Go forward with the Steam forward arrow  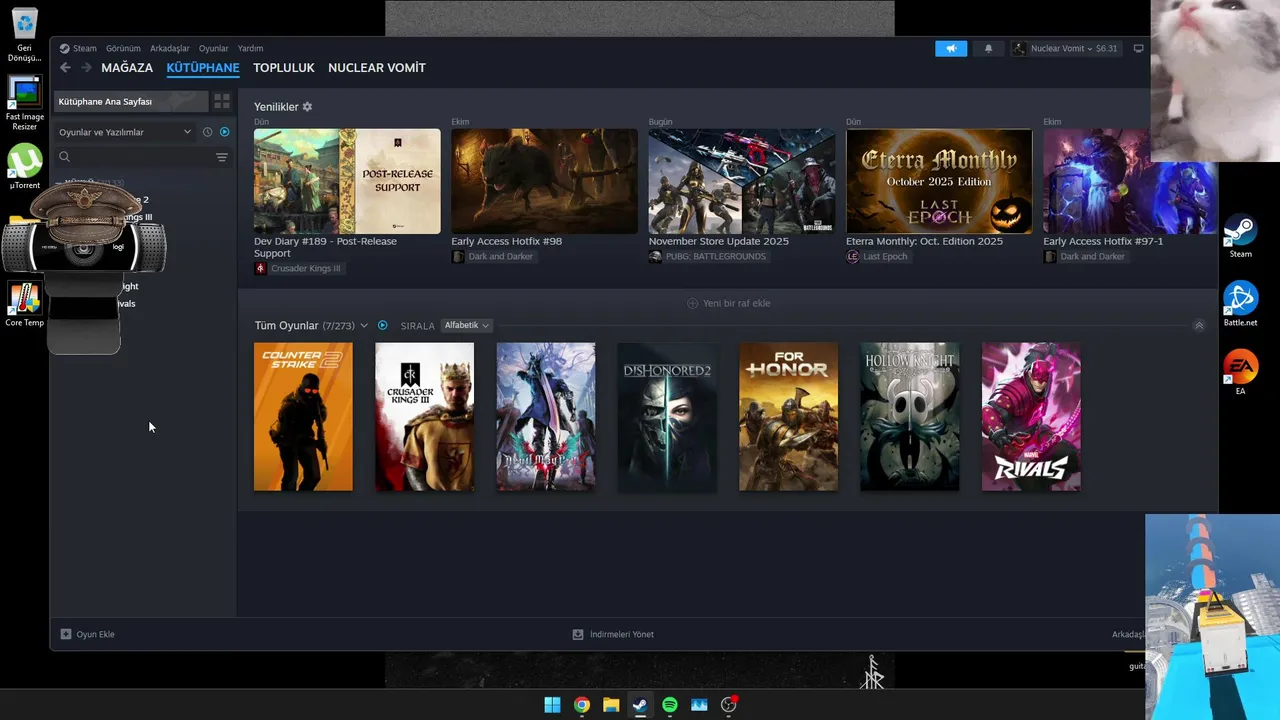click(x=86, y=68)
